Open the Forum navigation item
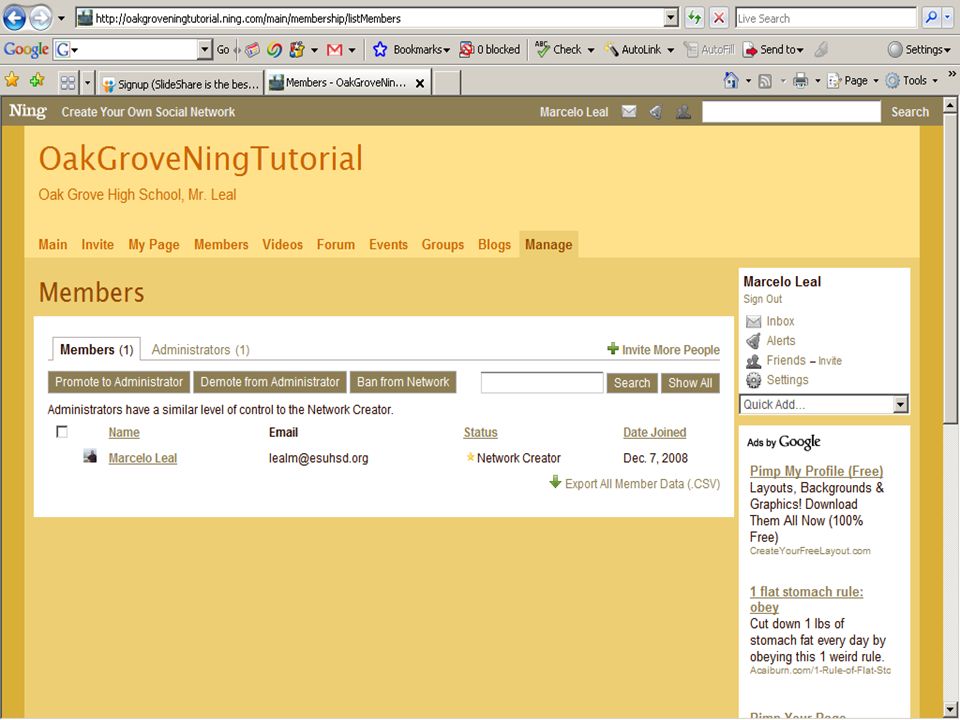 tap(336, 244)
